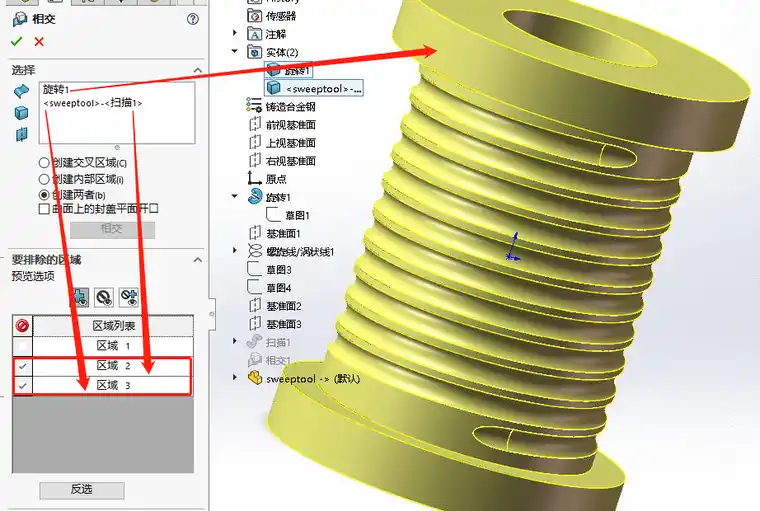Click the 铸造合金钢 material icon
760x511 pixels.
254,105
